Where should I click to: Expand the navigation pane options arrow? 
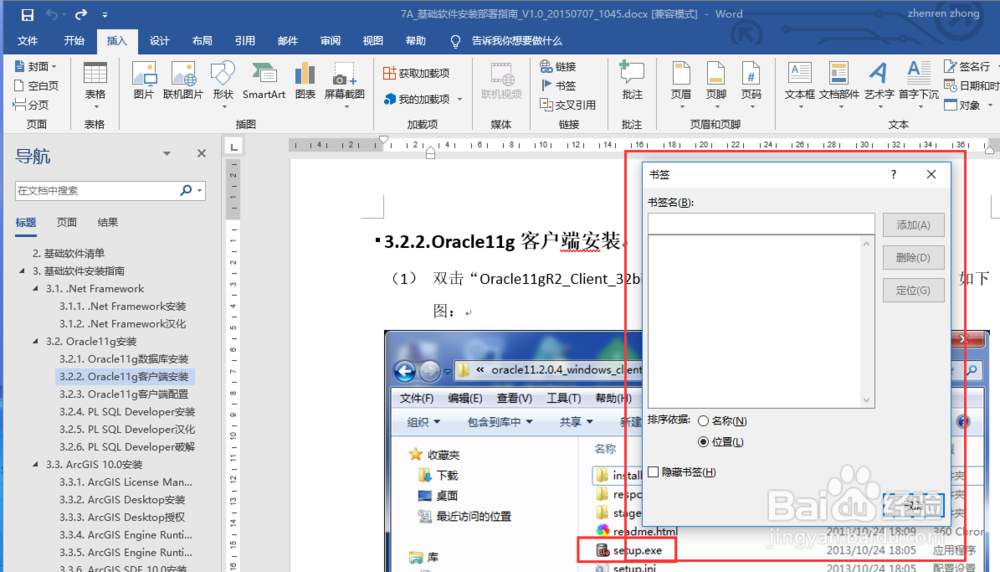166,154
